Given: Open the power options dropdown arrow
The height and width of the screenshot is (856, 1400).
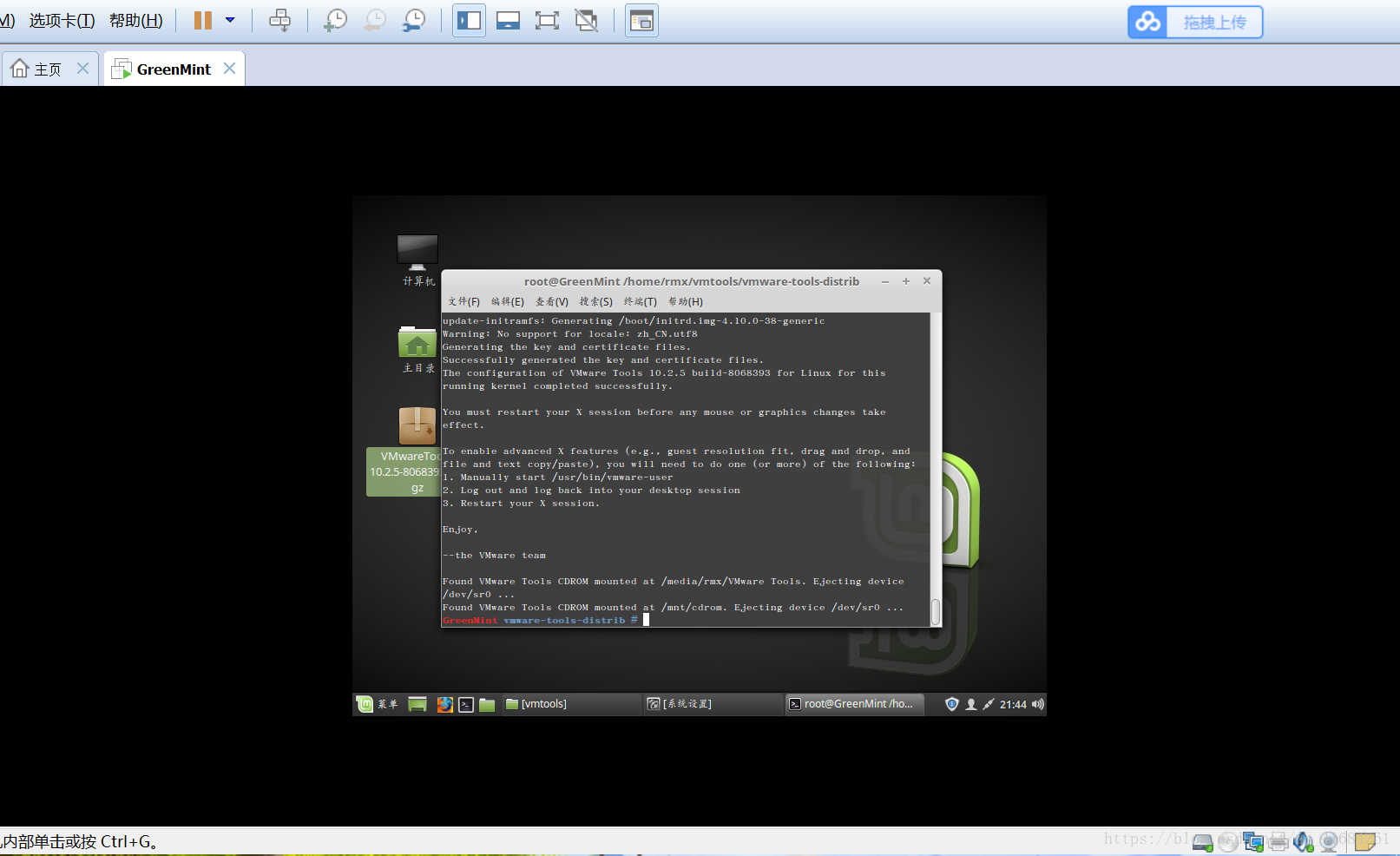Looking at the screenshot, I should click(230, 20).
